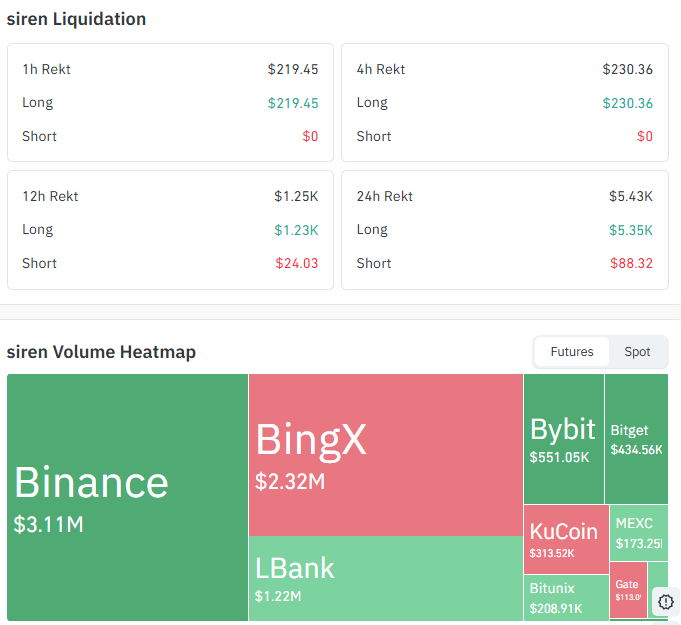Image resolution: width=681 pixels, height=625 pixels.
Task: Click the Short label in 12h Rekt card
Action: [40, 263]
